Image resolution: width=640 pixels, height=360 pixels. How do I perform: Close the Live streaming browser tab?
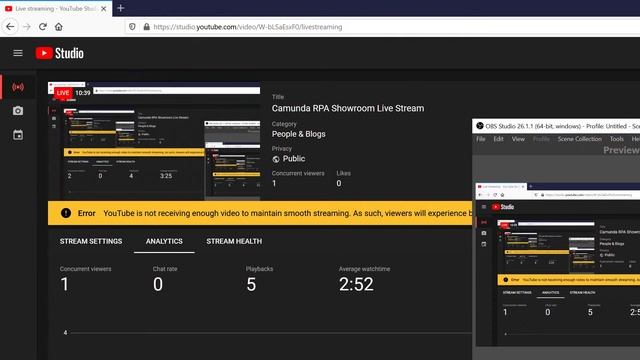coord(103,9)
